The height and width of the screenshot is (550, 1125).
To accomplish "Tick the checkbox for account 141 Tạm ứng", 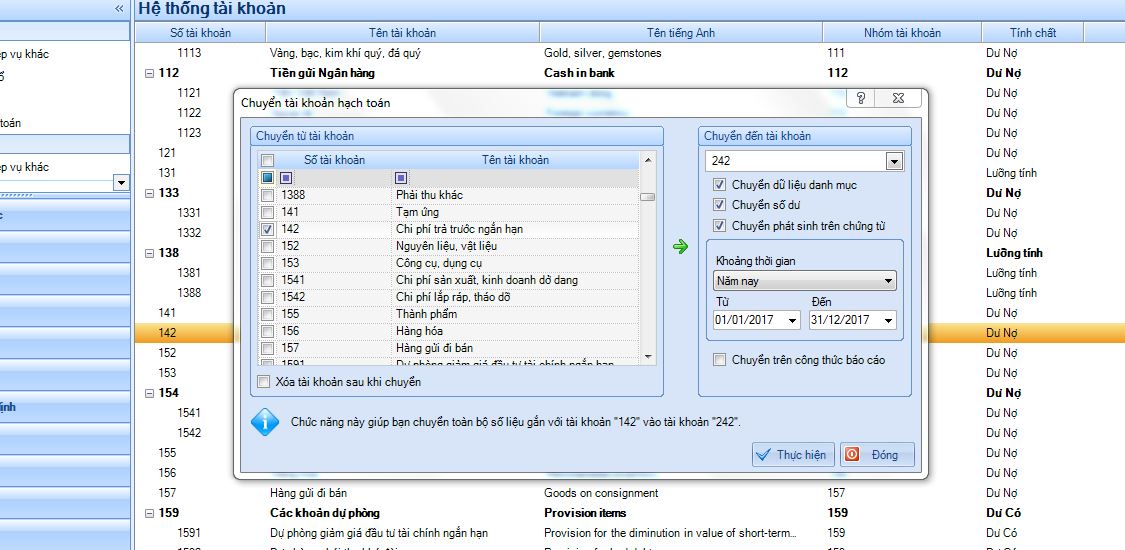I will point(267,212).
